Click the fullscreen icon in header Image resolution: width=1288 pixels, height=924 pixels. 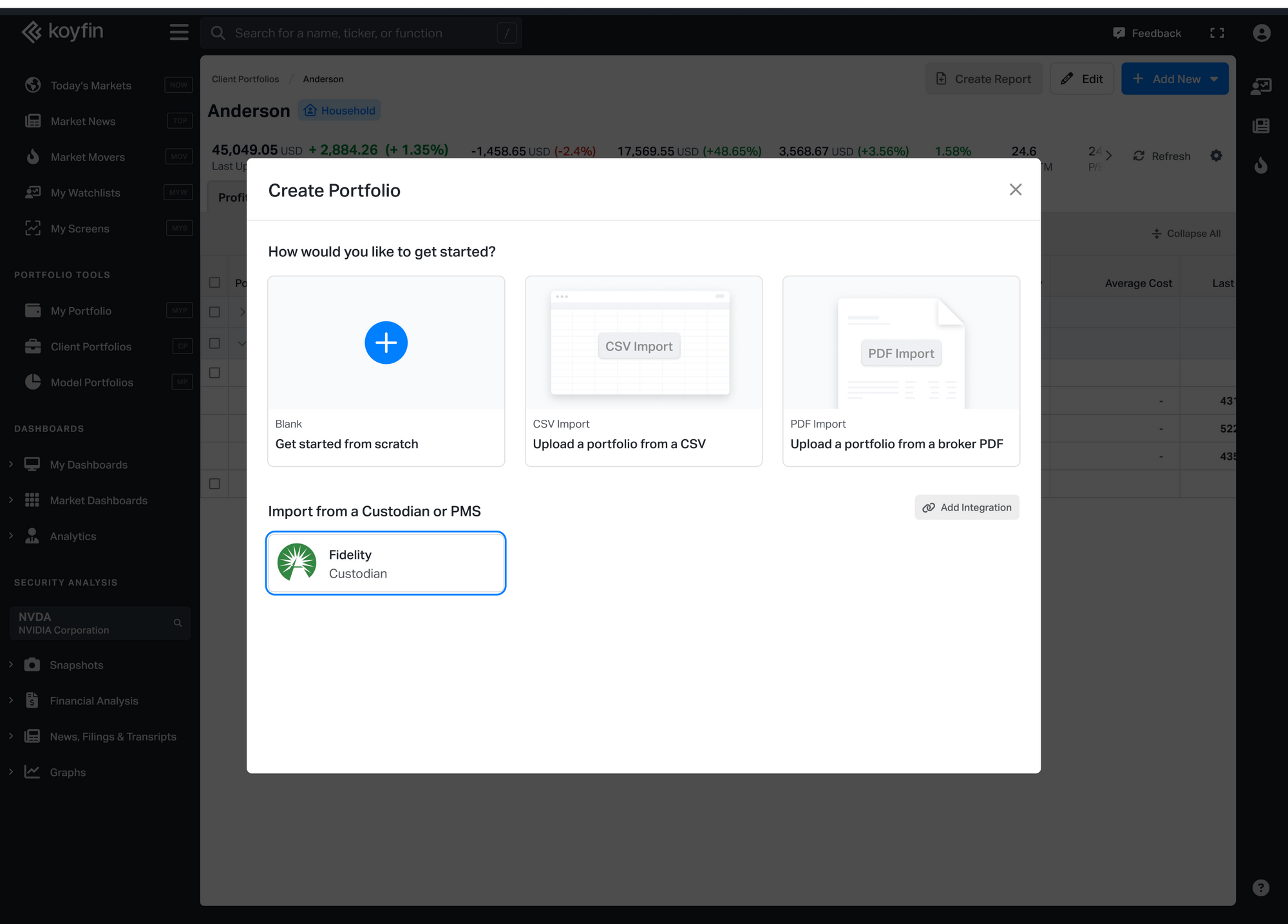1217,33
